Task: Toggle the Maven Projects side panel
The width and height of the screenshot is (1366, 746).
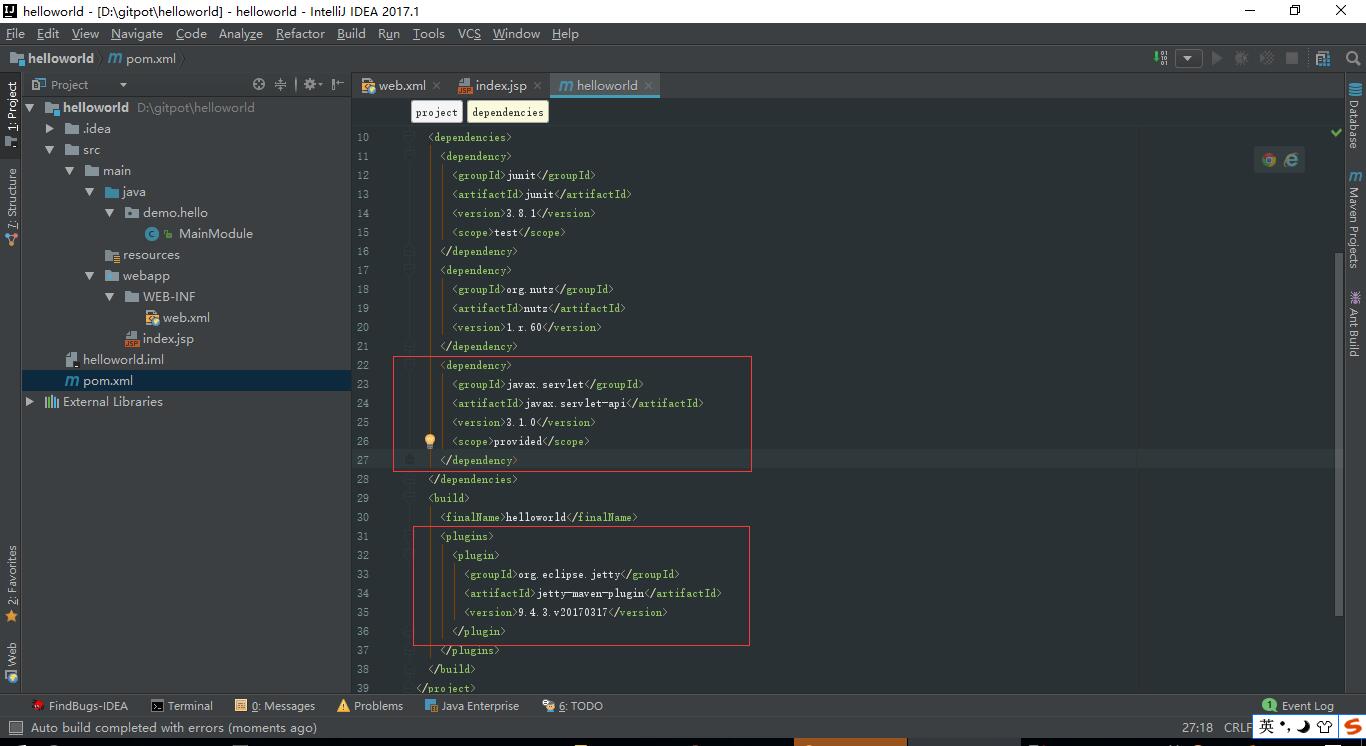Action: click(1354, 220)
